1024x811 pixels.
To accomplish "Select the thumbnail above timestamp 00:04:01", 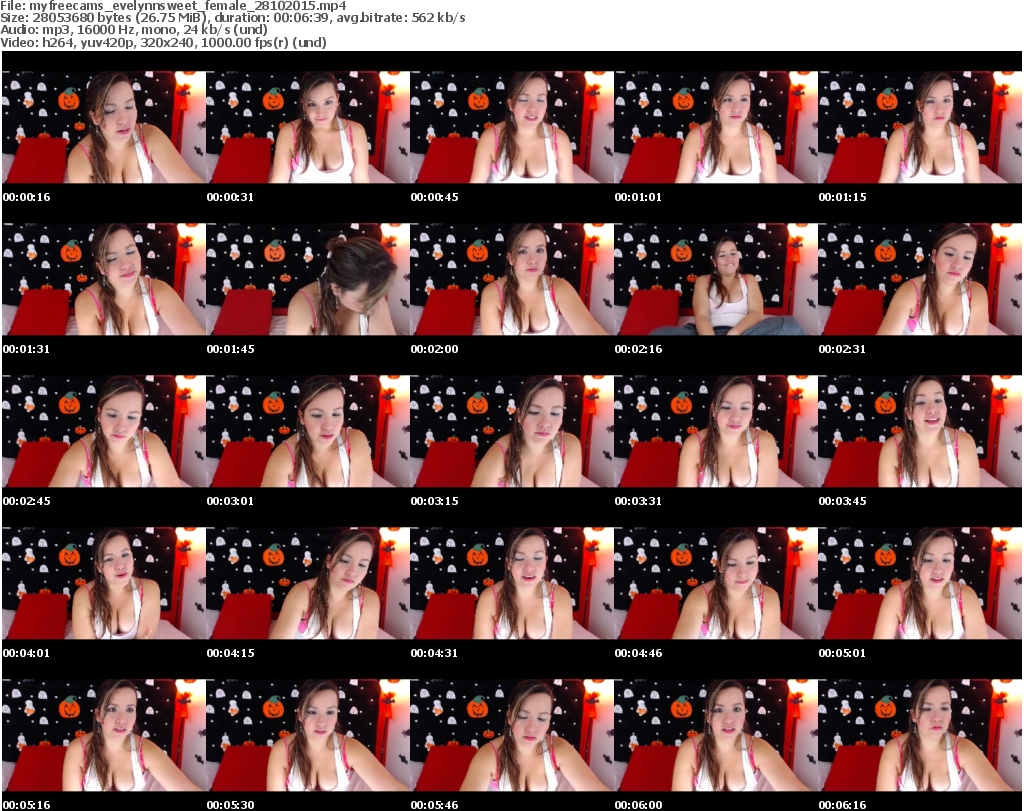I will tap(104, 584).
